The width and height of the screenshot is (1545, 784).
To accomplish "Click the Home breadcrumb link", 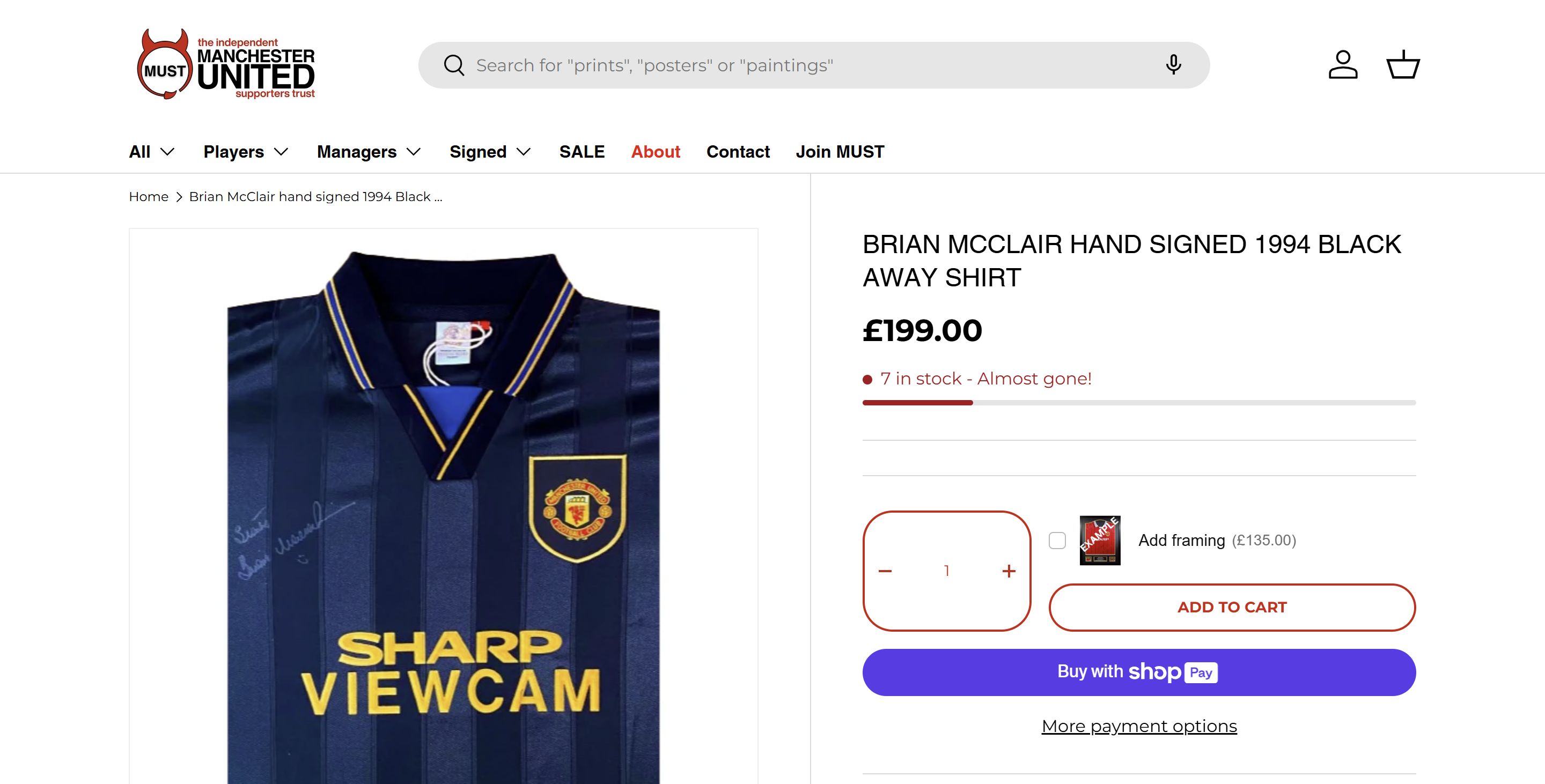I will click(x=148, y=197).
